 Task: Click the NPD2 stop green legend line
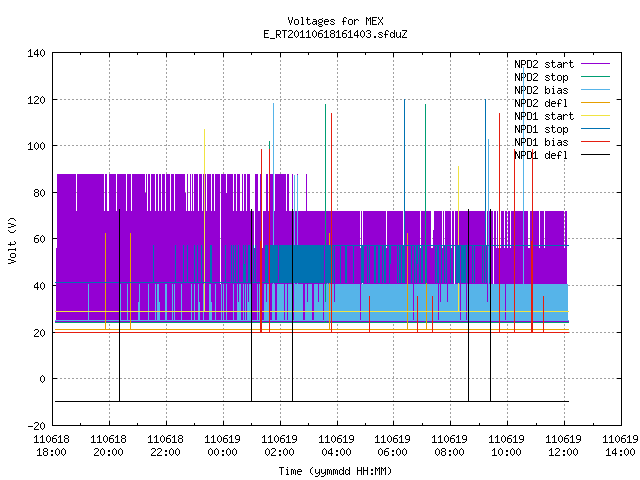pos(595,77)
